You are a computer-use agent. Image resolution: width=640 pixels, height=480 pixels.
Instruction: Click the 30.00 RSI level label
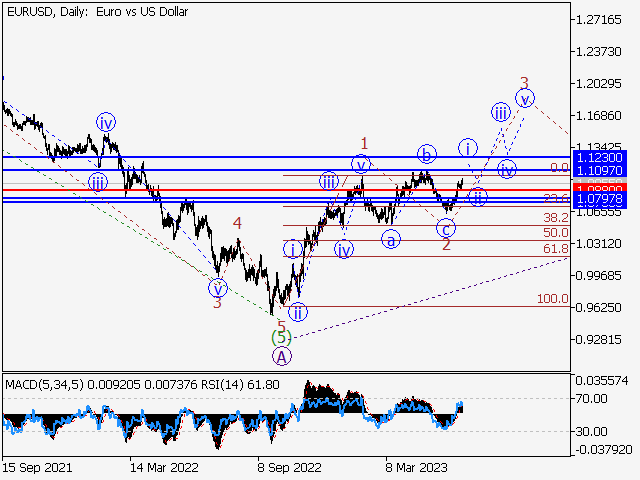(x=592, y=431)
